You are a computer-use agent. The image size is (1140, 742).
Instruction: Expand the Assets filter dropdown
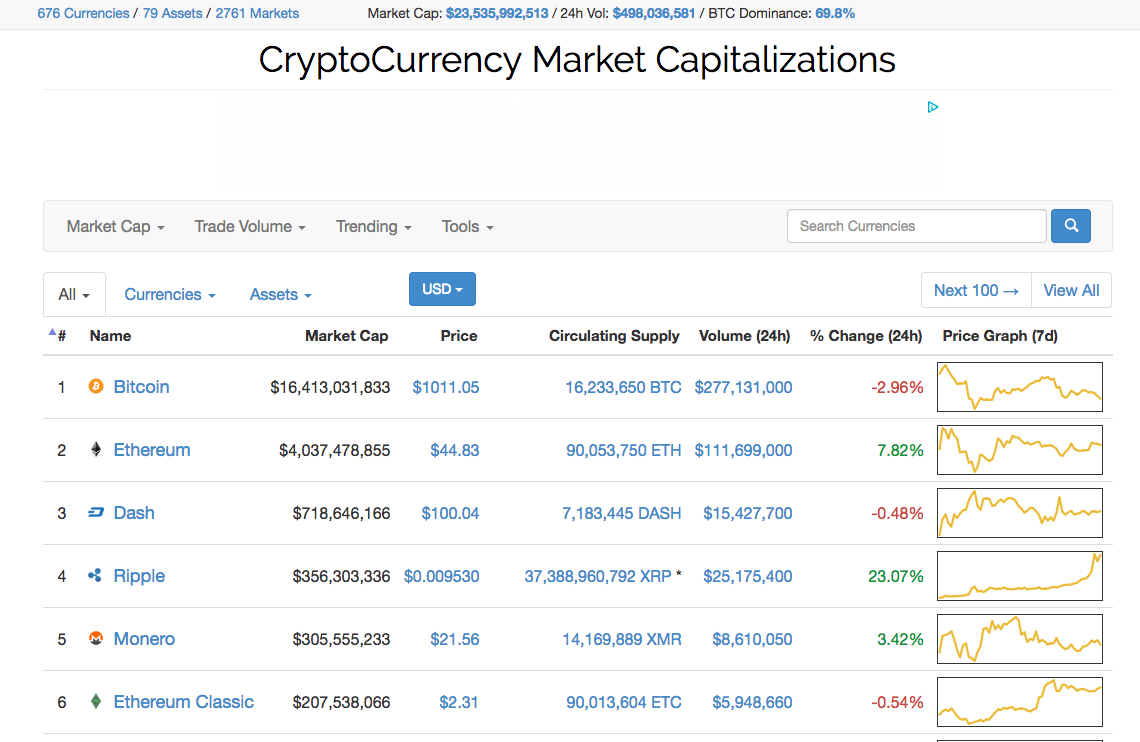click(x=281, y=294)
